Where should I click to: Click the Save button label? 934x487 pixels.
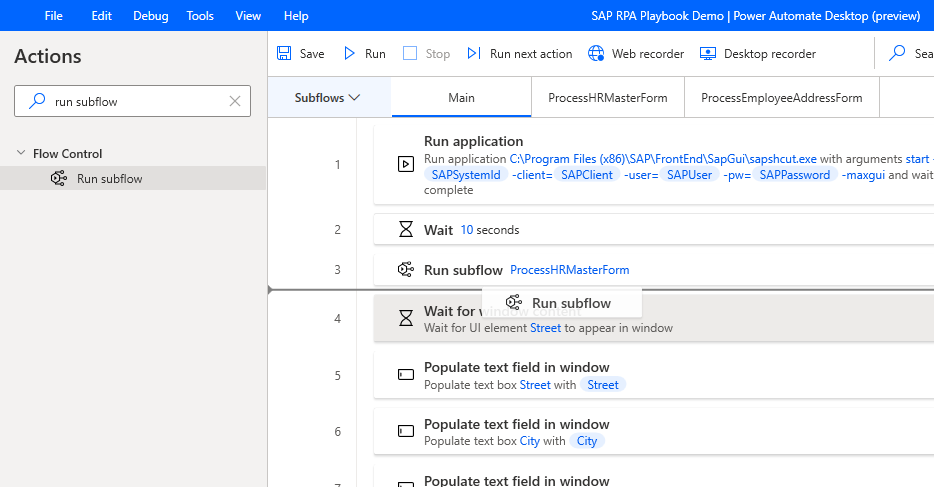click(x=312, y=54)
